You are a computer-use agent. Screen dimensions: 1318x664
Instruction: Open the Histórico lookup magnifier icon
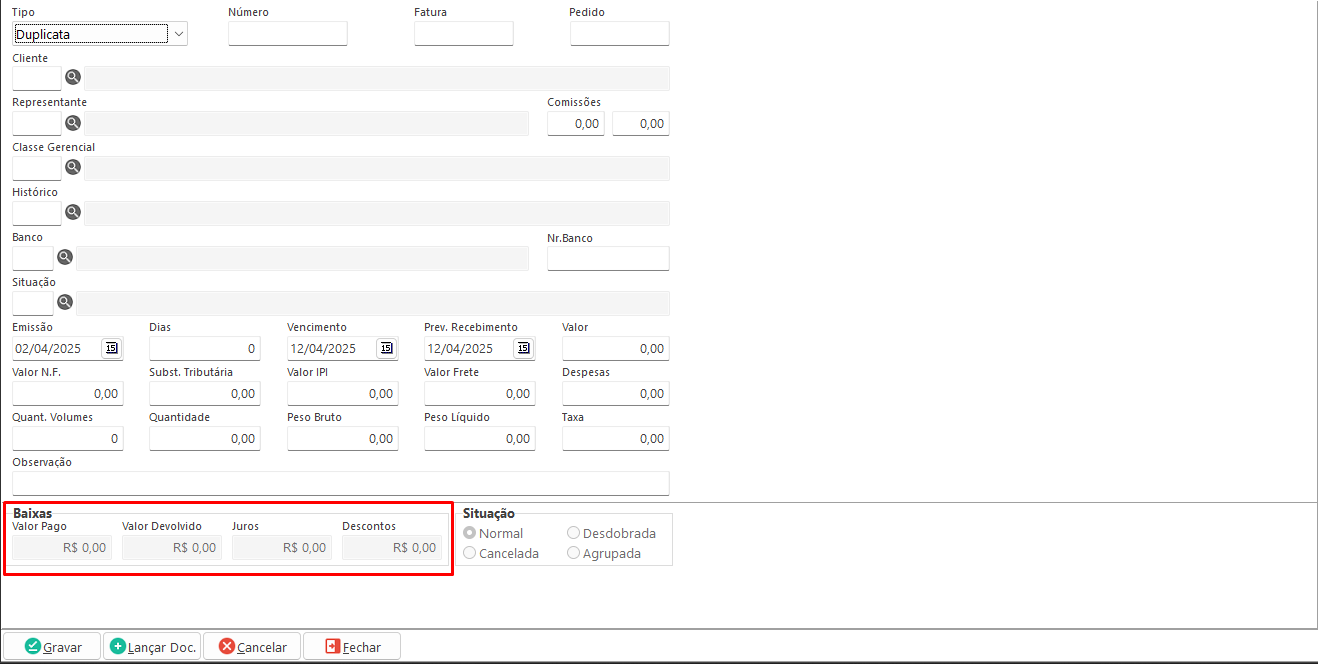coord(73,212)
